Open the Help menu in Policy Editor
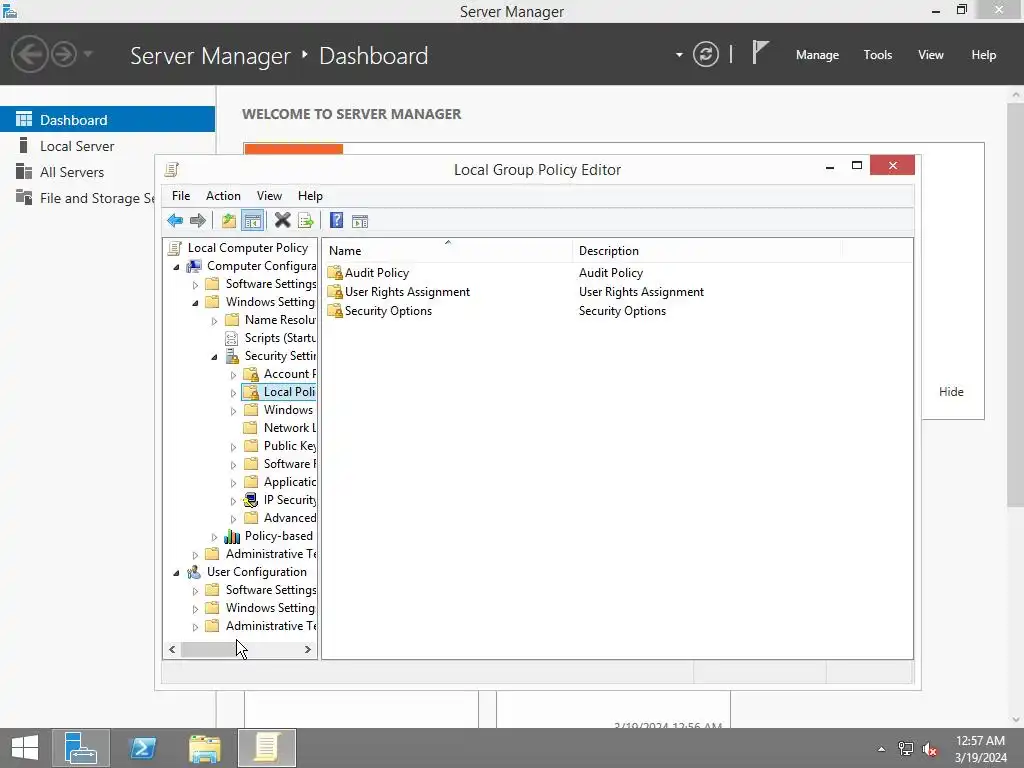1024x768 pixels. click(x=310, y=196)
